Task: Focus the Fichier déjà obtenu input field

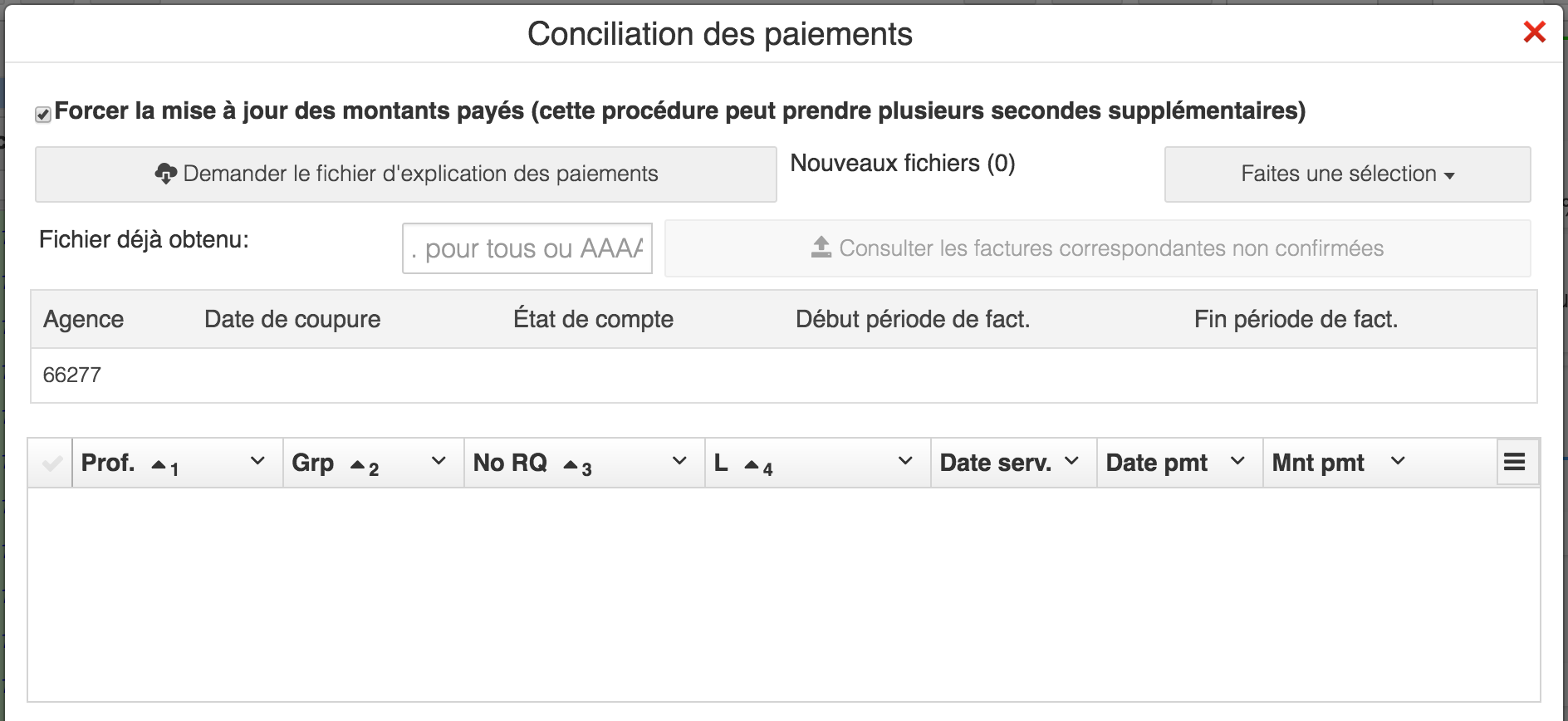Action: pos(527,248)
